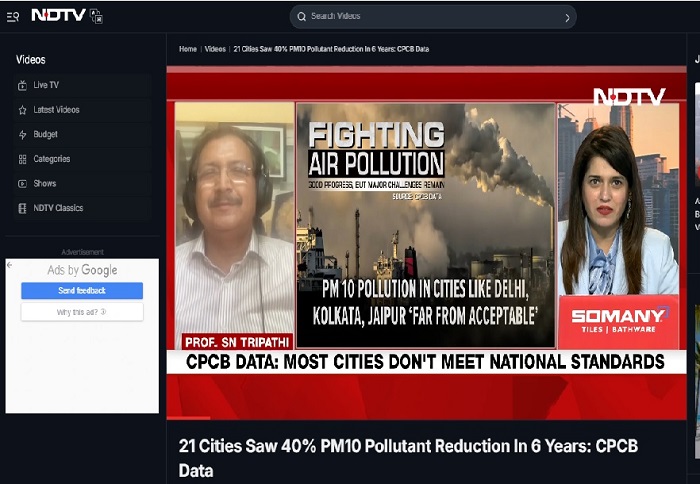
Task: Open the Latest Videos menu item
Action: (56, 110)
